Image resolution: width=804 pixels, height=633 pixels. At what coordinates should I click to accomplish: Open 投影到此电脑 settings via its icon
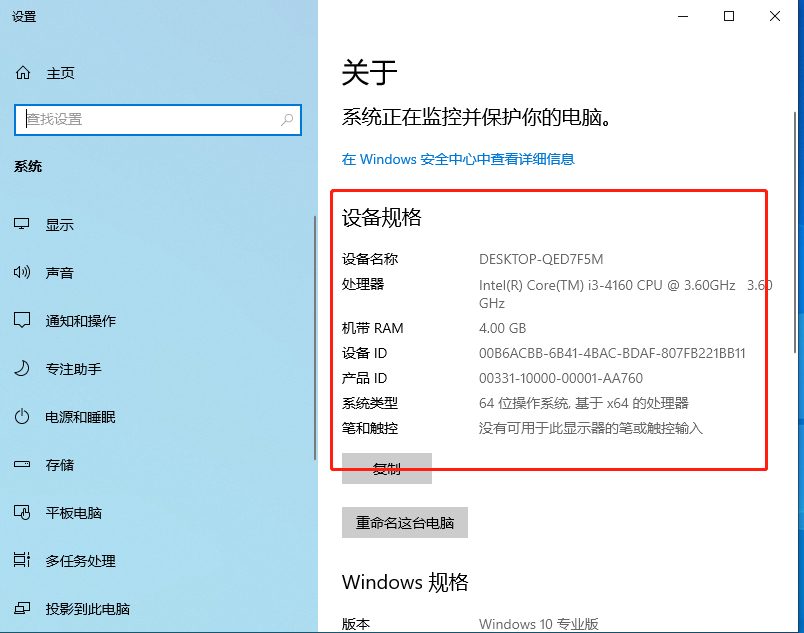click(x=22, y=609)
